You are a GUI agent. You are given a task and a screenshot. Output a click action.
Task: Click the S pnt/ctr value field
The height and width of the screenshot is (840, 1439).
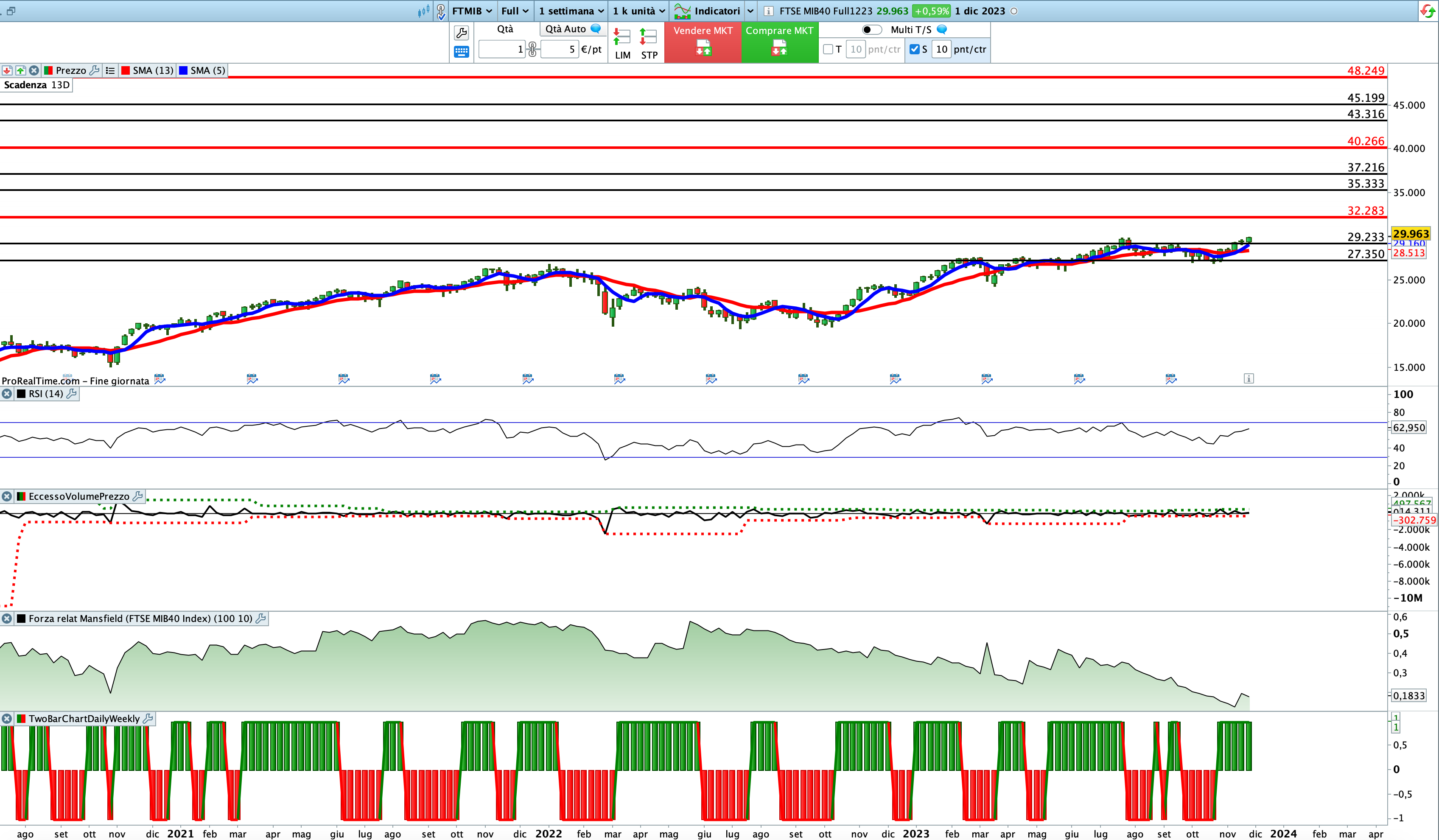[942, 49]
